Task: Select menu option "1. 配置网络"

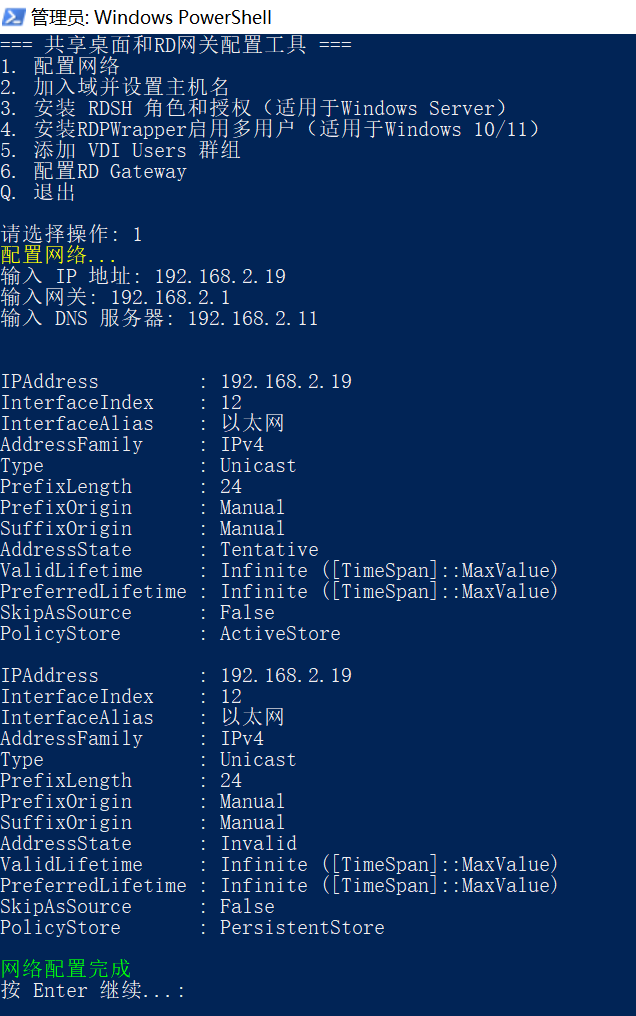Action: point(60,66)
